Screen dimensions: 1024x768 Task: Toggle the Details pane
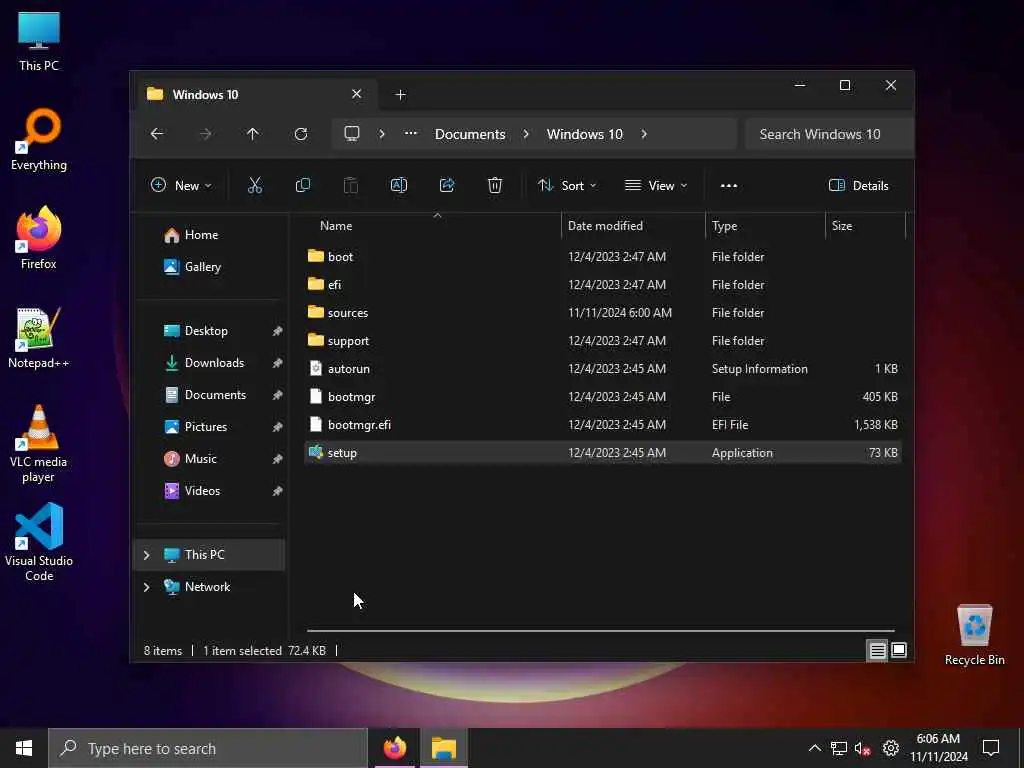858,185
